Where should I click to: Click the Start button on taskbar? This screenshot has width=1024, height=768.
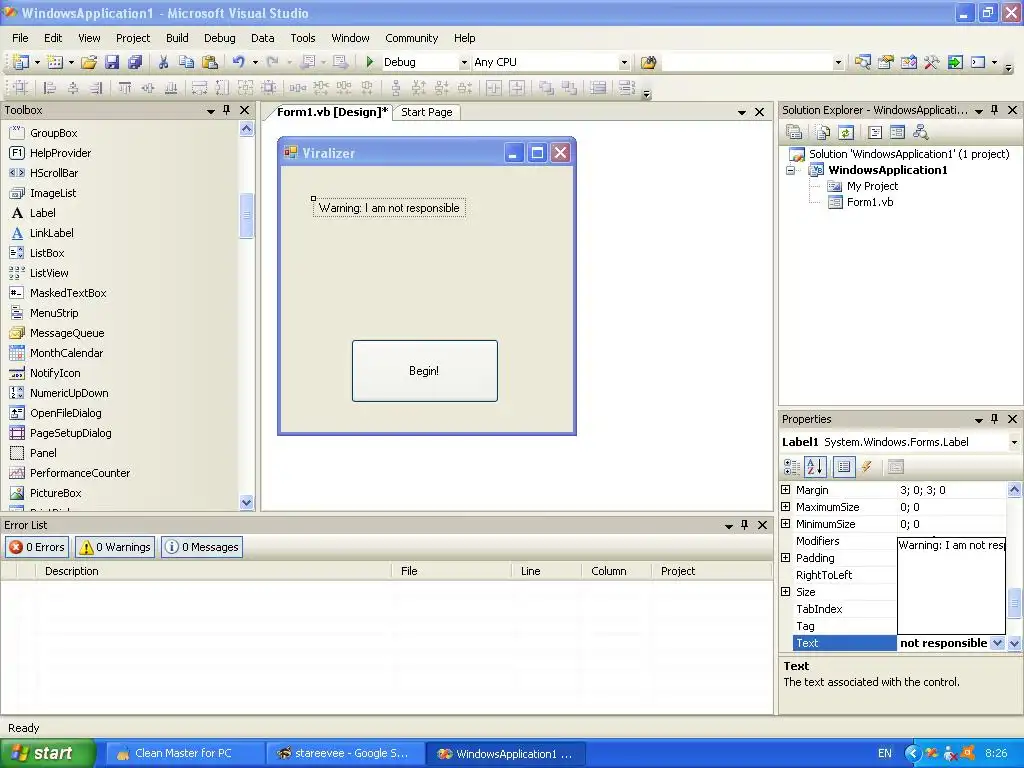coord(47,753)
